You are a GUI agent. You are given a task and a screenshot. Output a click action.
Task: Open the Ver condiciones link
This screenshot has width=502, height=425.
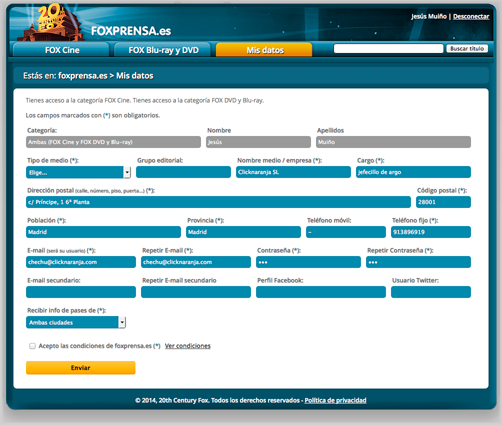[188, 346]
